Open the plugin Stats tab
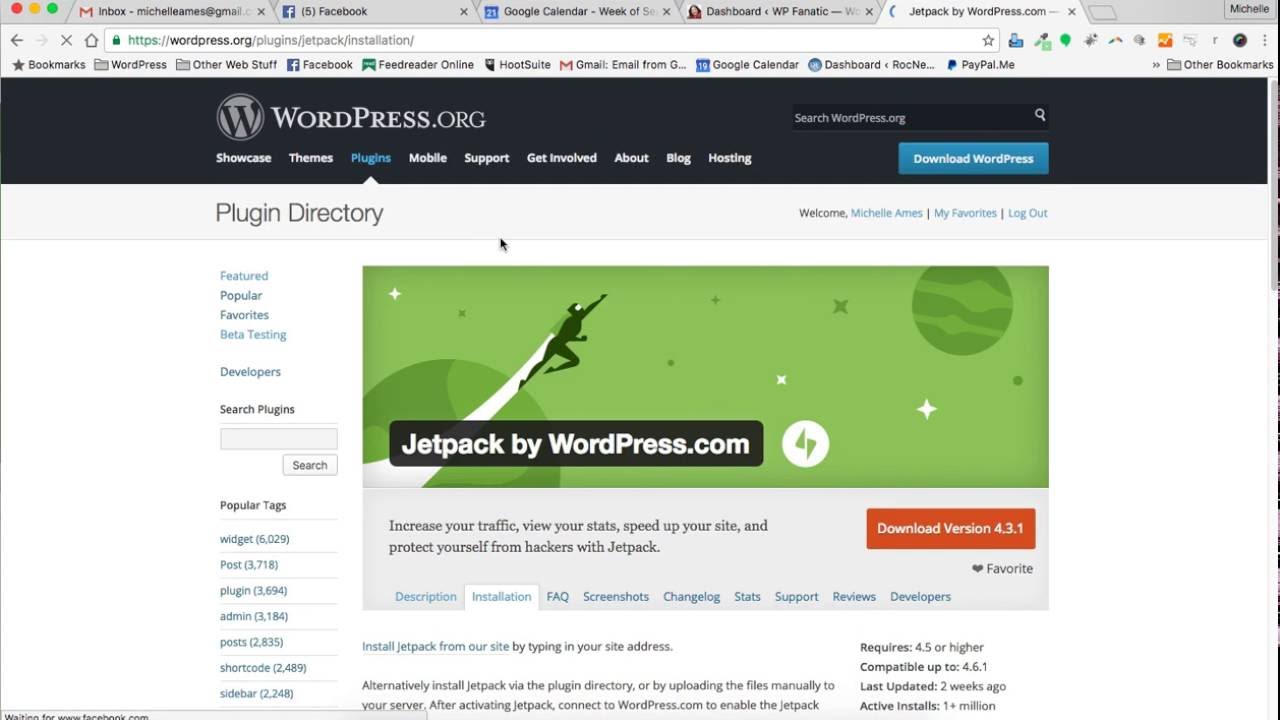 tap(747, 597)
